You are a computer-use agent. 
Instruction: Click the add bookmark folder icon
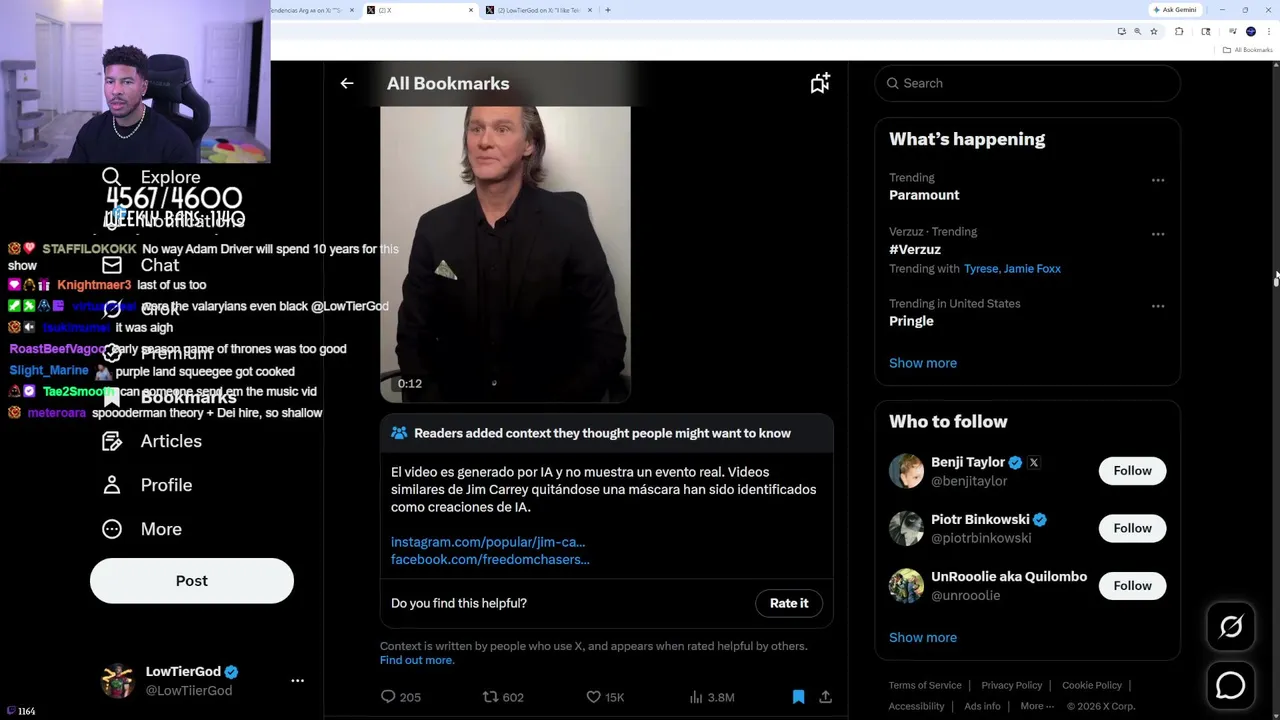click(820, 84)
